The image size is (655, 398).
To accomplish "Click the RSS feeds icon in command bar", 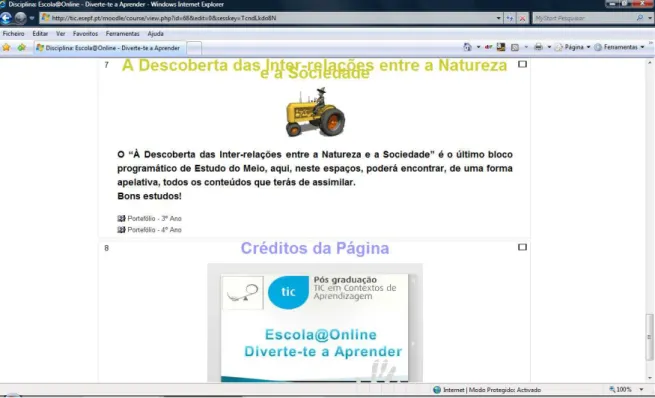I will click(515, 47).
